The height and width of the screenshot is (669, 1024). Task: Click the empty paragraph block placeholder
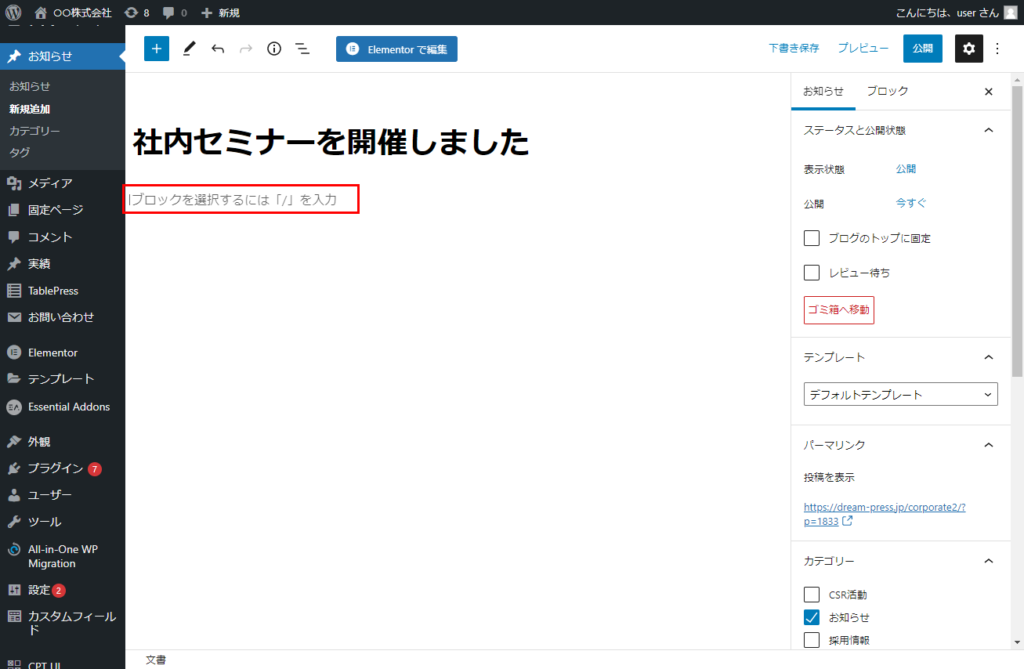[x=240, y=200]
